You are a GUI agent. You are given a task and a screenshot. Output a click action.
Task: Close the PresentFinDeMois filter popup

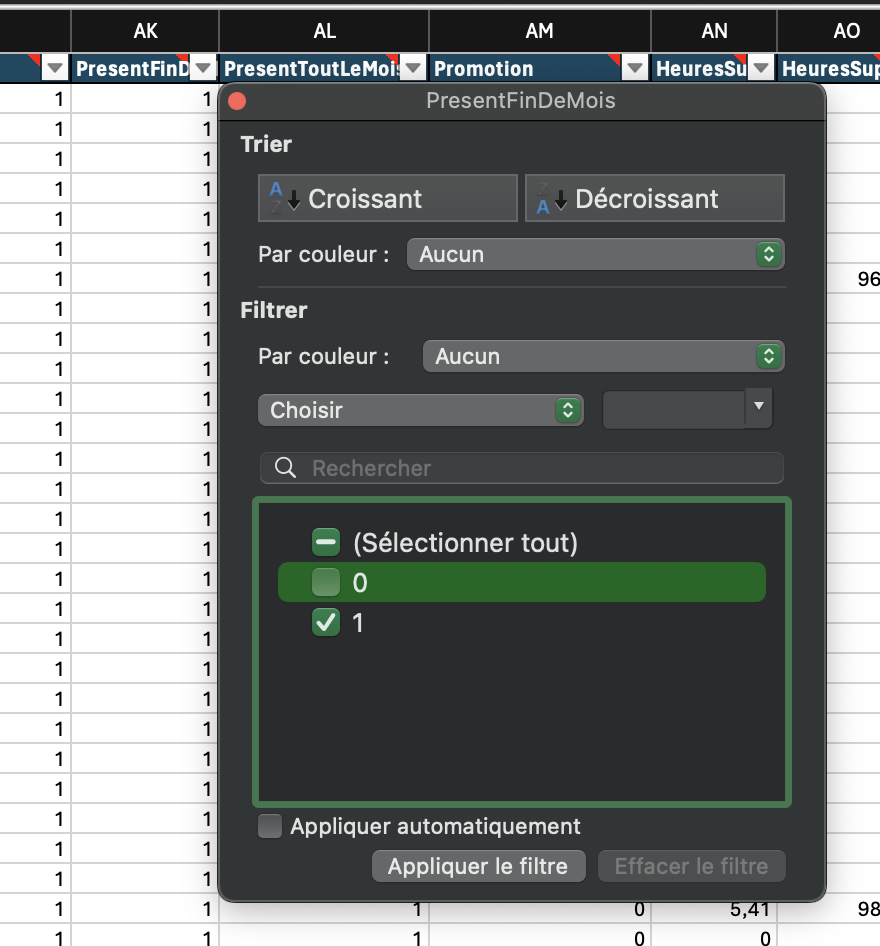click(237, 101)
